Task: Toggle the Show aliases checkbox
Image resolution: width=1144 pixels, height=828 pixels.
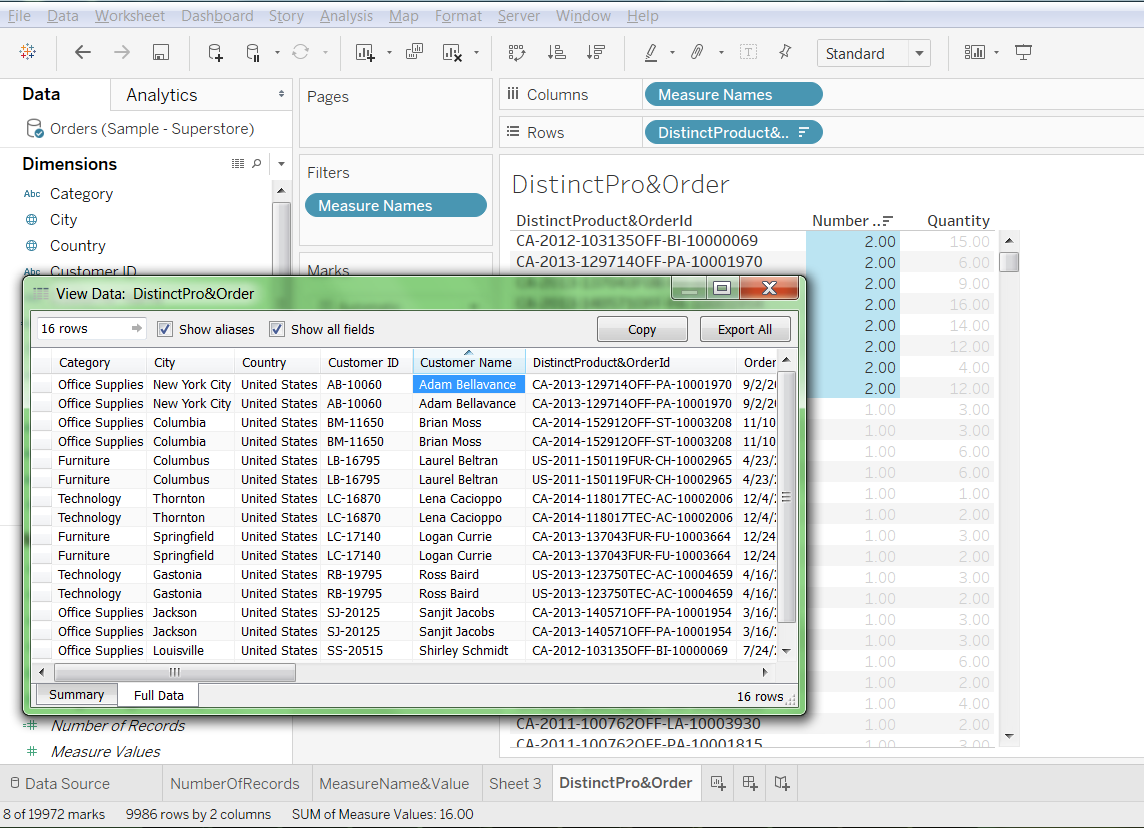Action: point(165,329)
